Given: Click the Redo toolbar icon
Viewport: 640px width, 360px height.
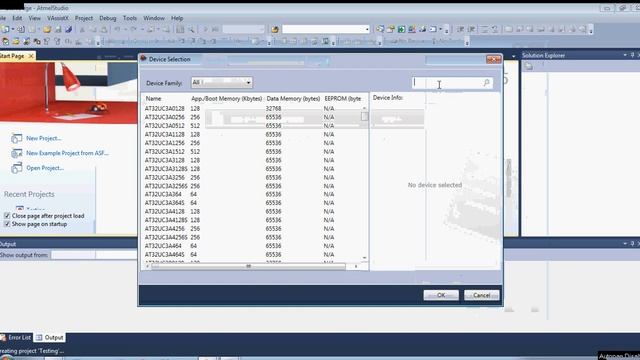Looking at the screenshot, I should [133, 29].
